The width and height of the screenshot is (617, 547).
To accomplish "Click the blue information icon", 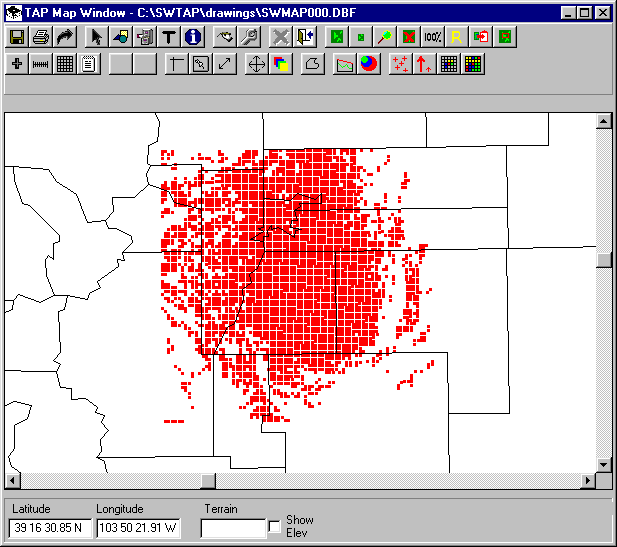I will [193, 37].
